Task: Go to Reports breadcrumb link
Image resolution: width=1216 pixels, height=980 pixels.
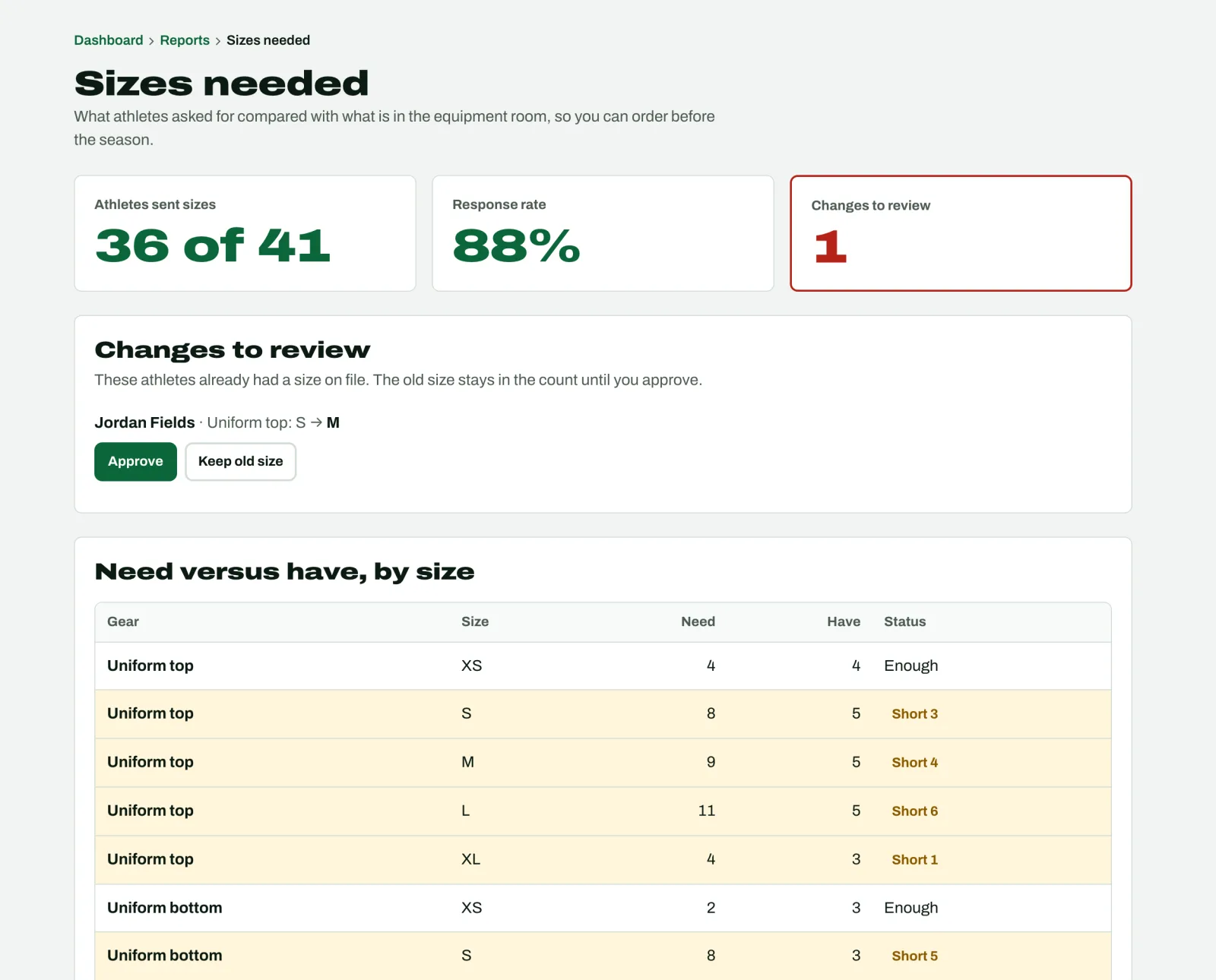Action: point(185,40)
